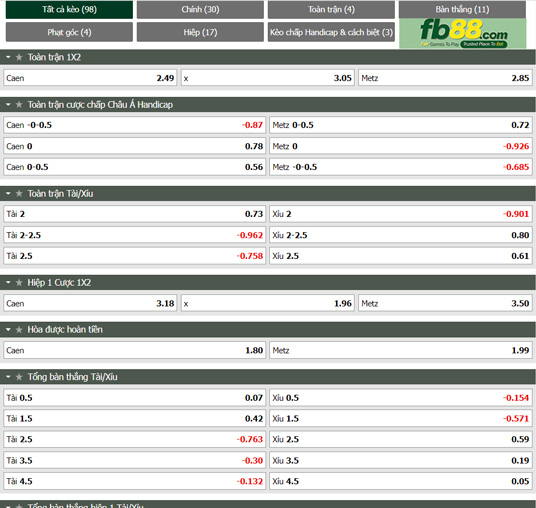536x508 pixels.
Task: Select Caen 0 handicap at 0.78
Action: [x=135, y=146]
